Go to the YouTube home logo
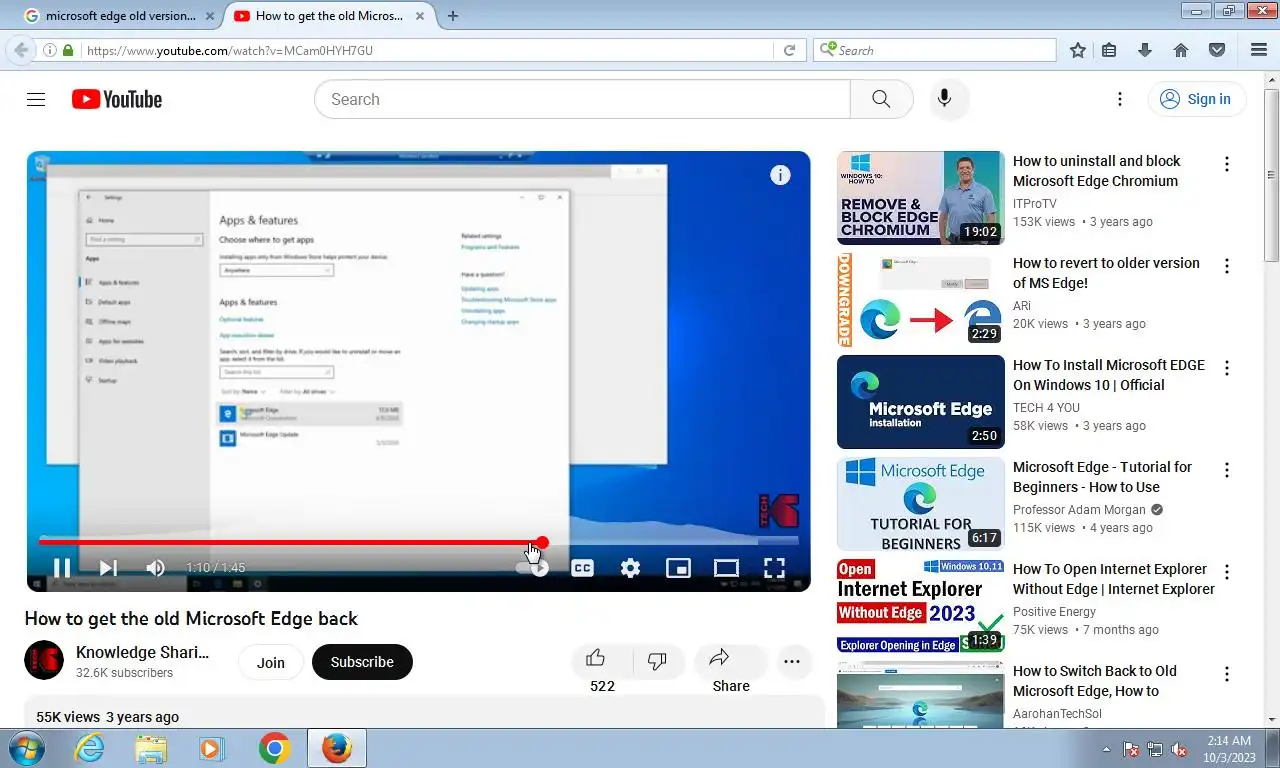The height and width of the screenshot is (768, 1280). (x=117, y=99)
